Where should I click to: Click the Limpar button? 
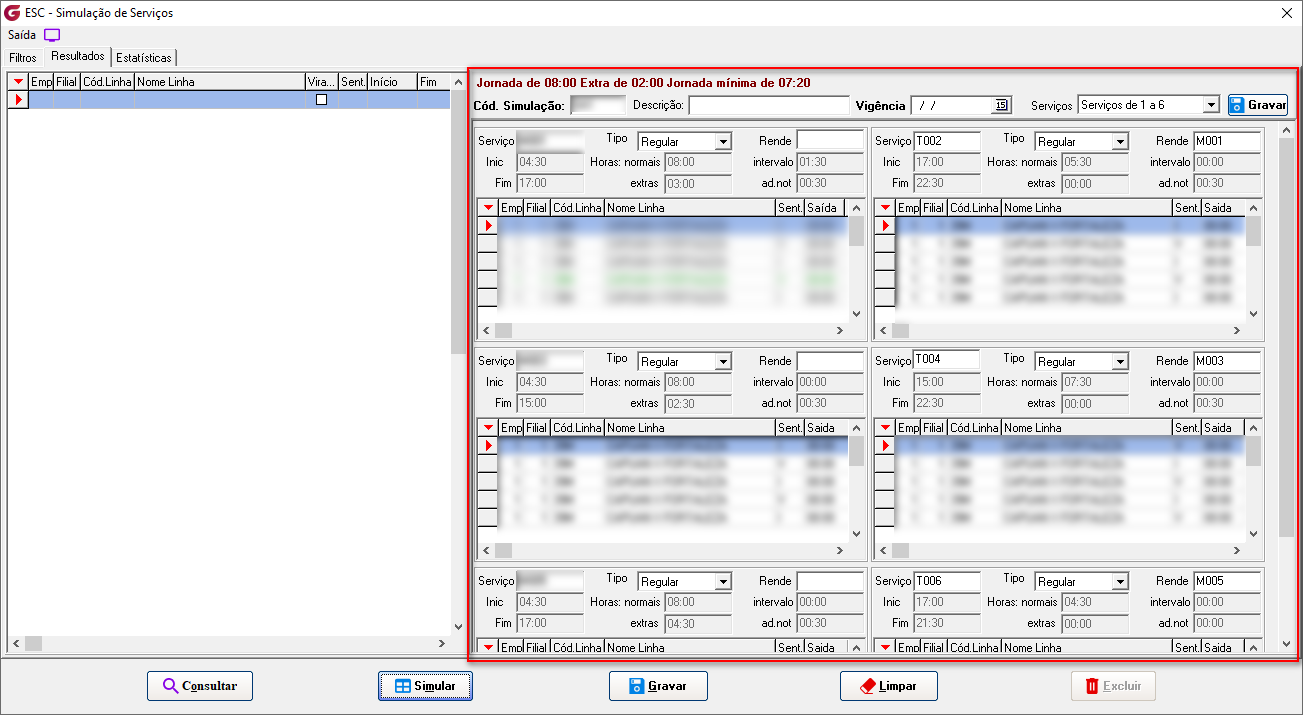click(x=889, y=686)
